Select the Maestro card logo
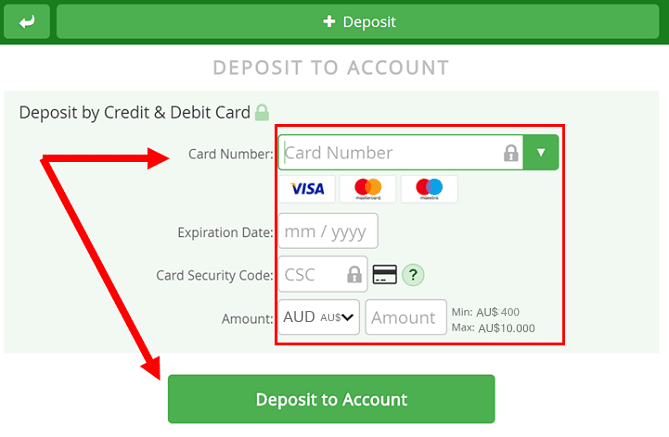This screenshot has width=669, height=437. pyautogui.click(x=429, y=189)
